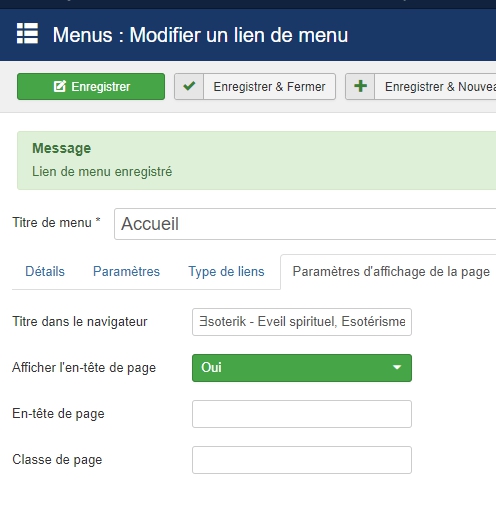Click the Titre dans le navigateur field
The image size is (496, 510).
point(302,322)
